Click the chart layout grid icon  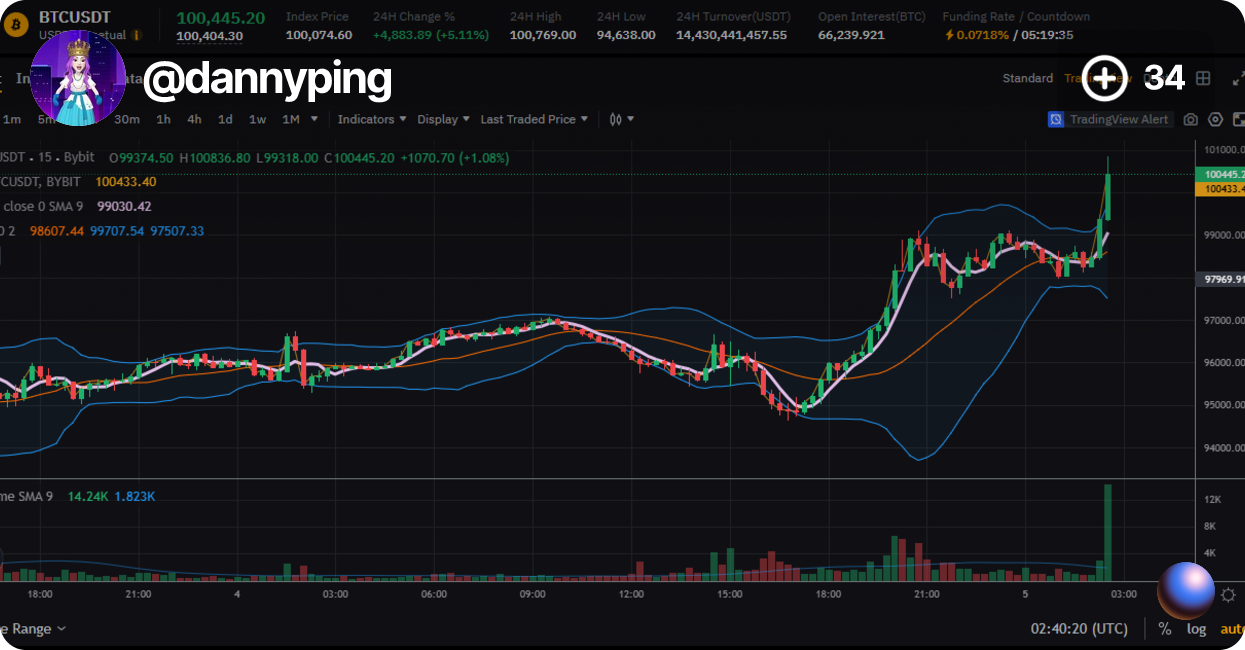[x=1203, y=78]
